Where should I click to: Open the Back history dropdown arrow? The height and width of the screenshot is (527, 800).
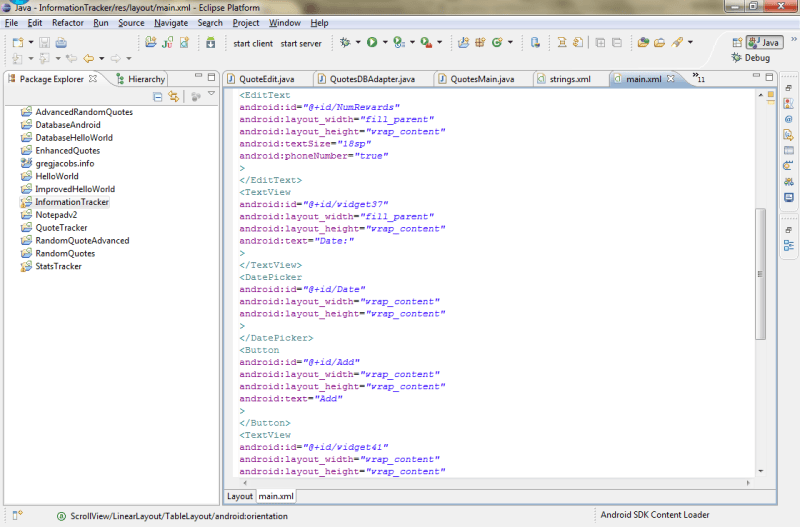tap(102, 58)
